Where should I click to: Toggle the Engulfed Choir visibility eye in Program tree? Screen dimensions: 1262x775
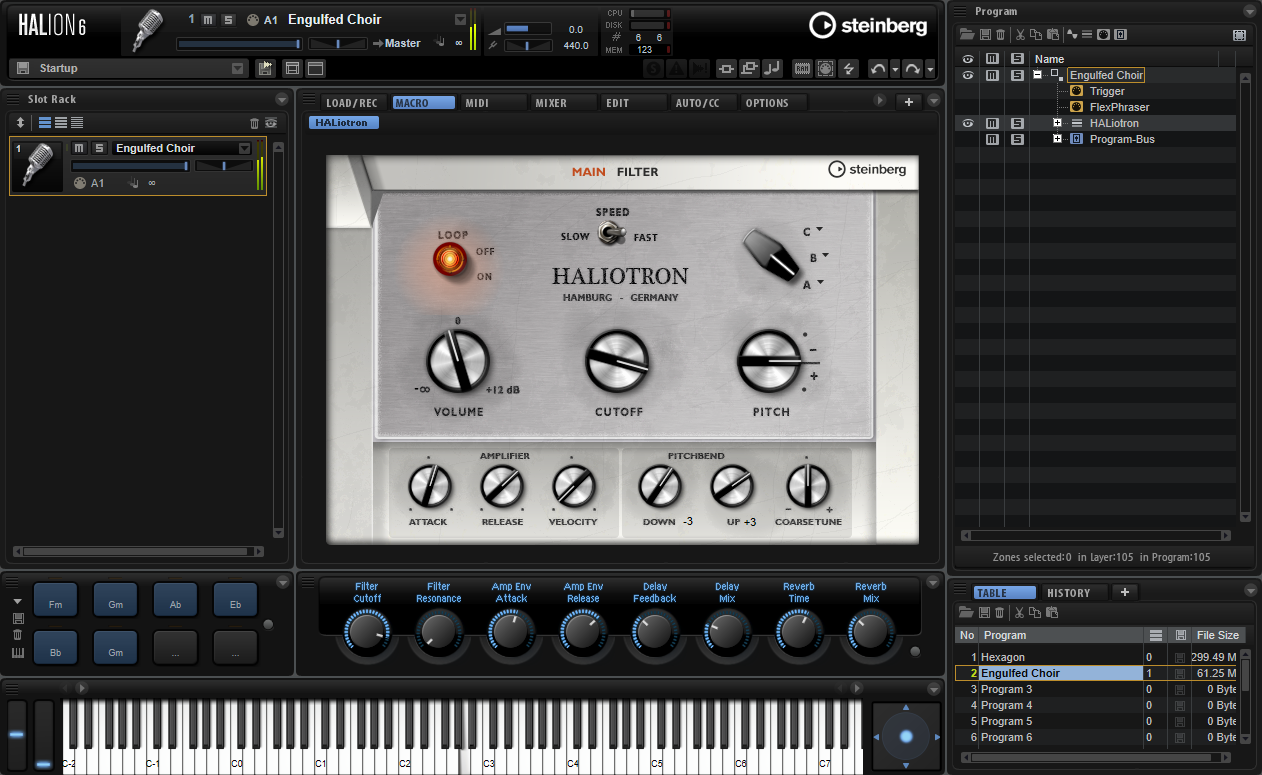tap(967, 75)
